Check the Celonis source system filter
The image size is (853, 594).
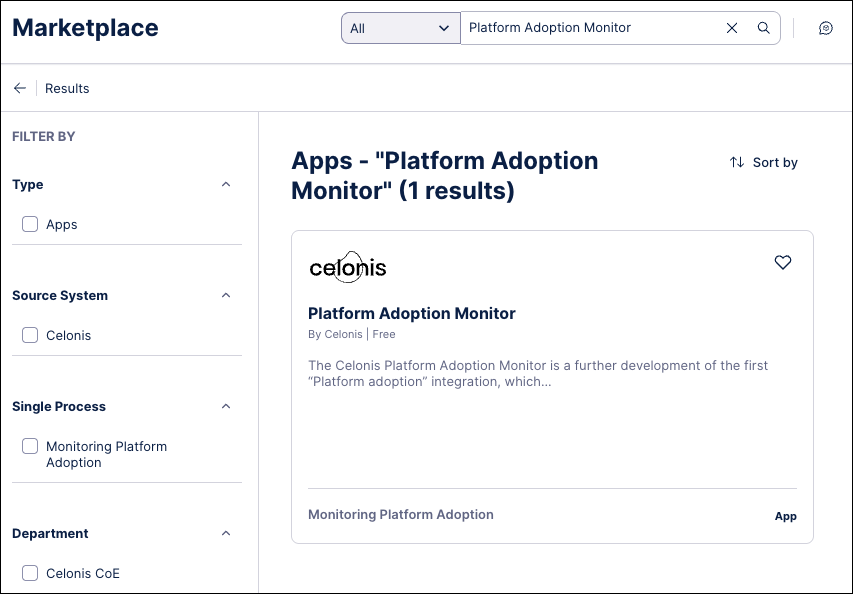(30, 335)
